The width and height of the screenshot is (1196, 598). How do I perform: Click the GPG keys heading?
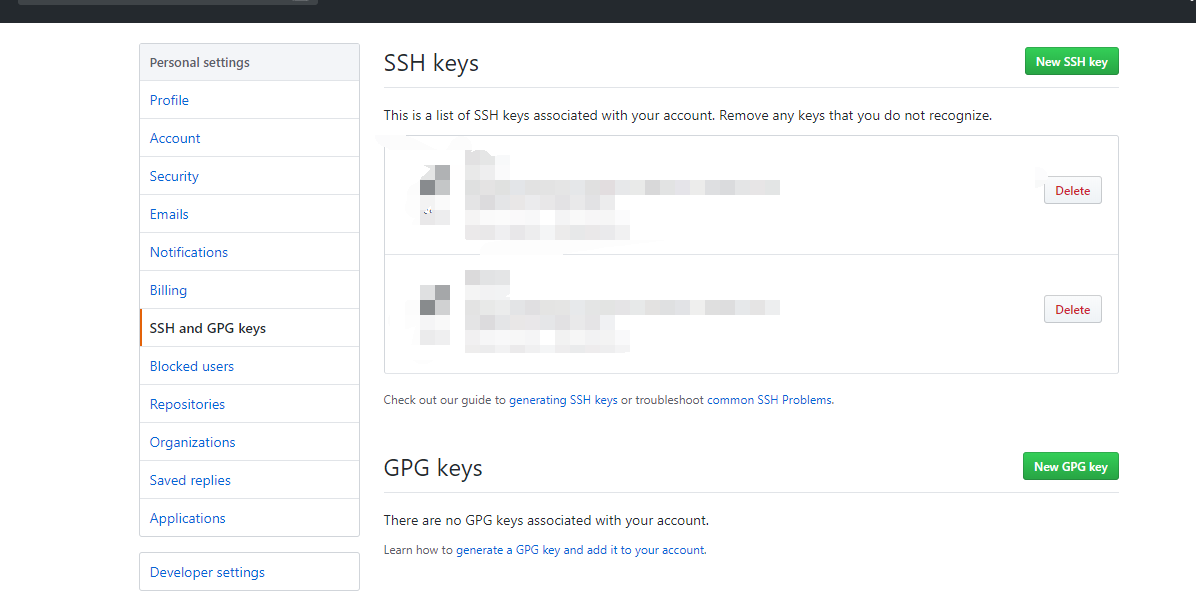pyautogui.click(x=432, y=468)
